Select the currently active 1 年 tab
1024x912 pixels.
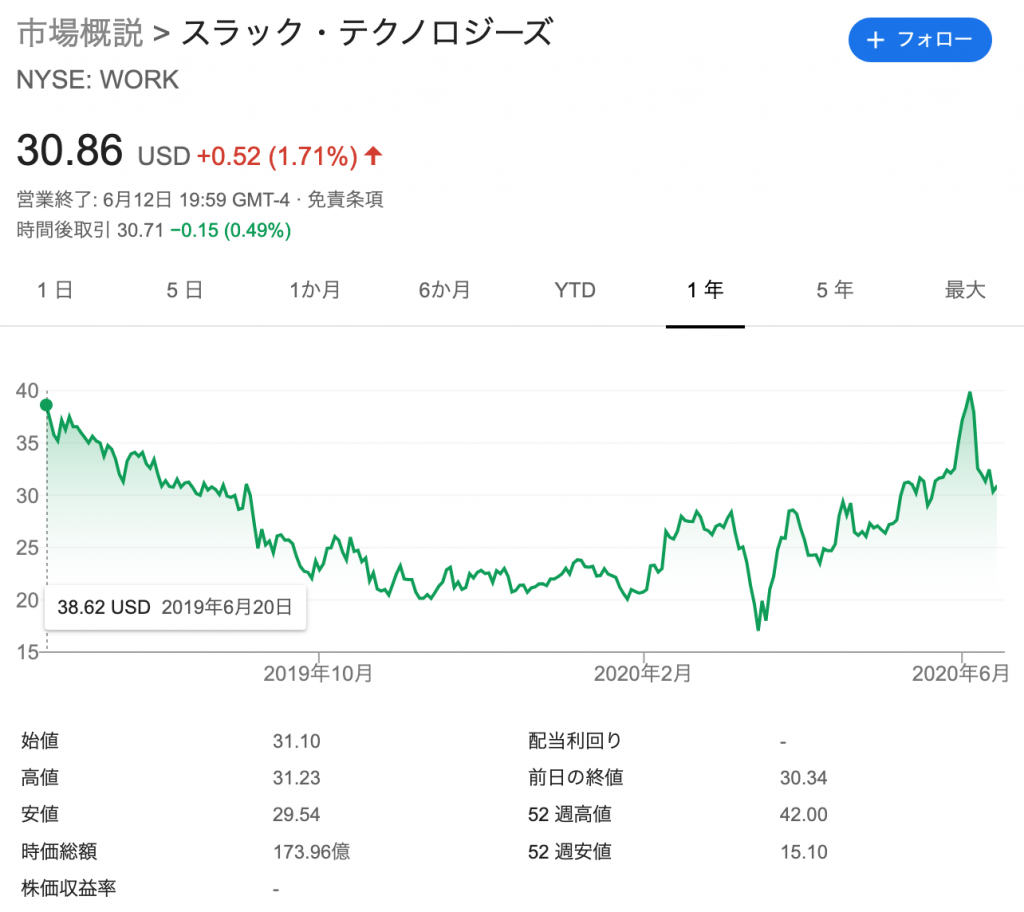705,289
